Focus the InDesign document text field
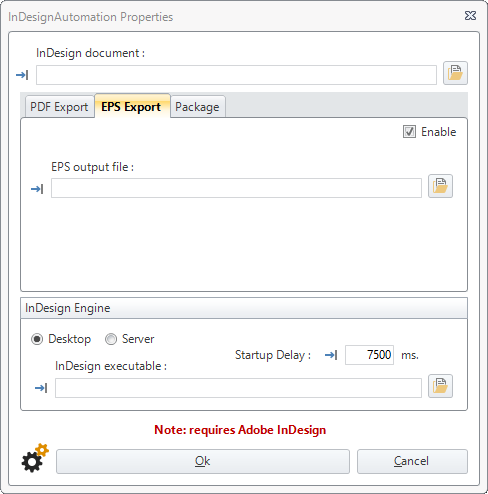Viewport: 488px width, 494px height. (236, 75)
